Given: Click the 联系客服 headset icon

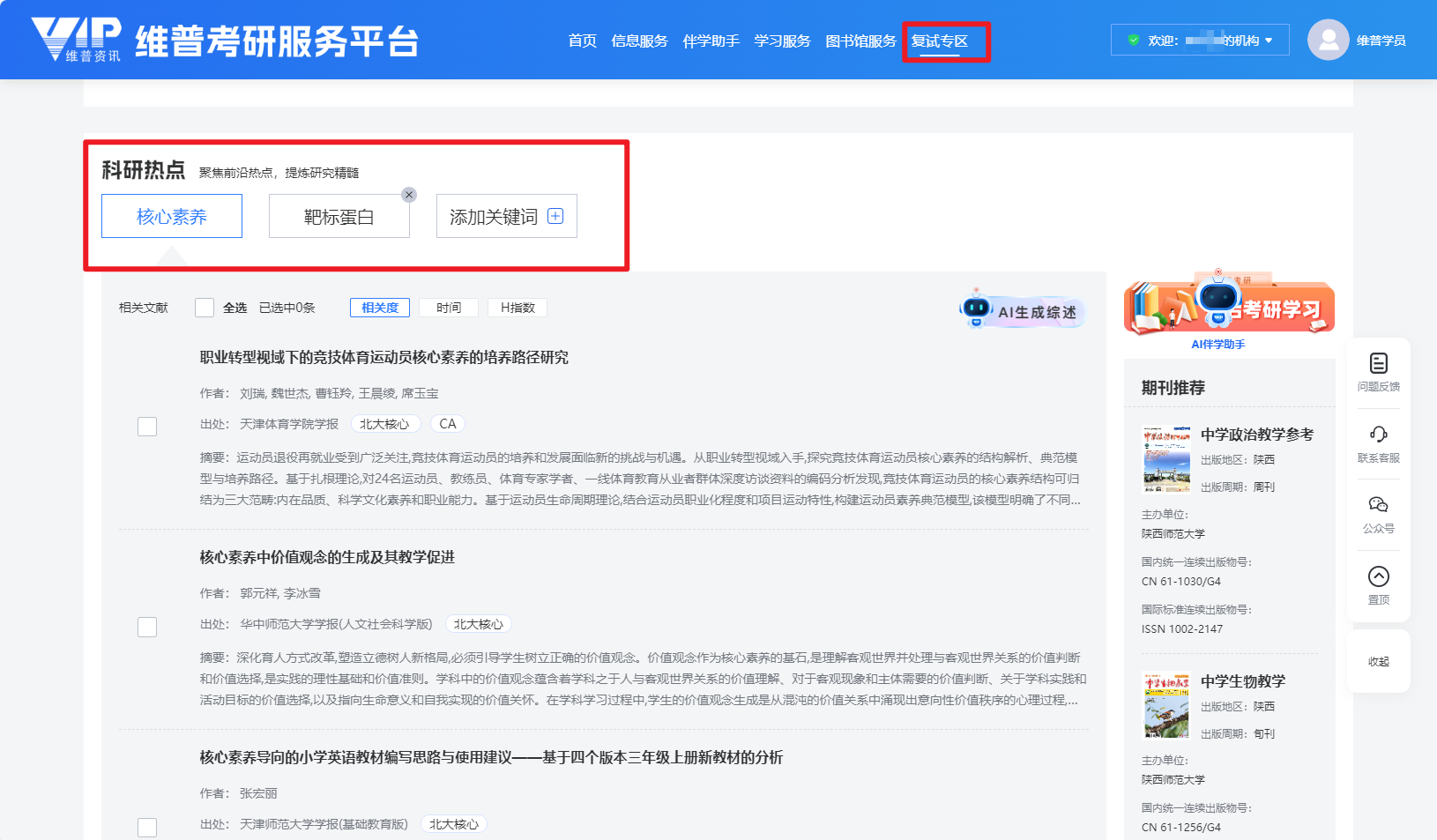Looking at the screenshot, I should [1378, 435].
